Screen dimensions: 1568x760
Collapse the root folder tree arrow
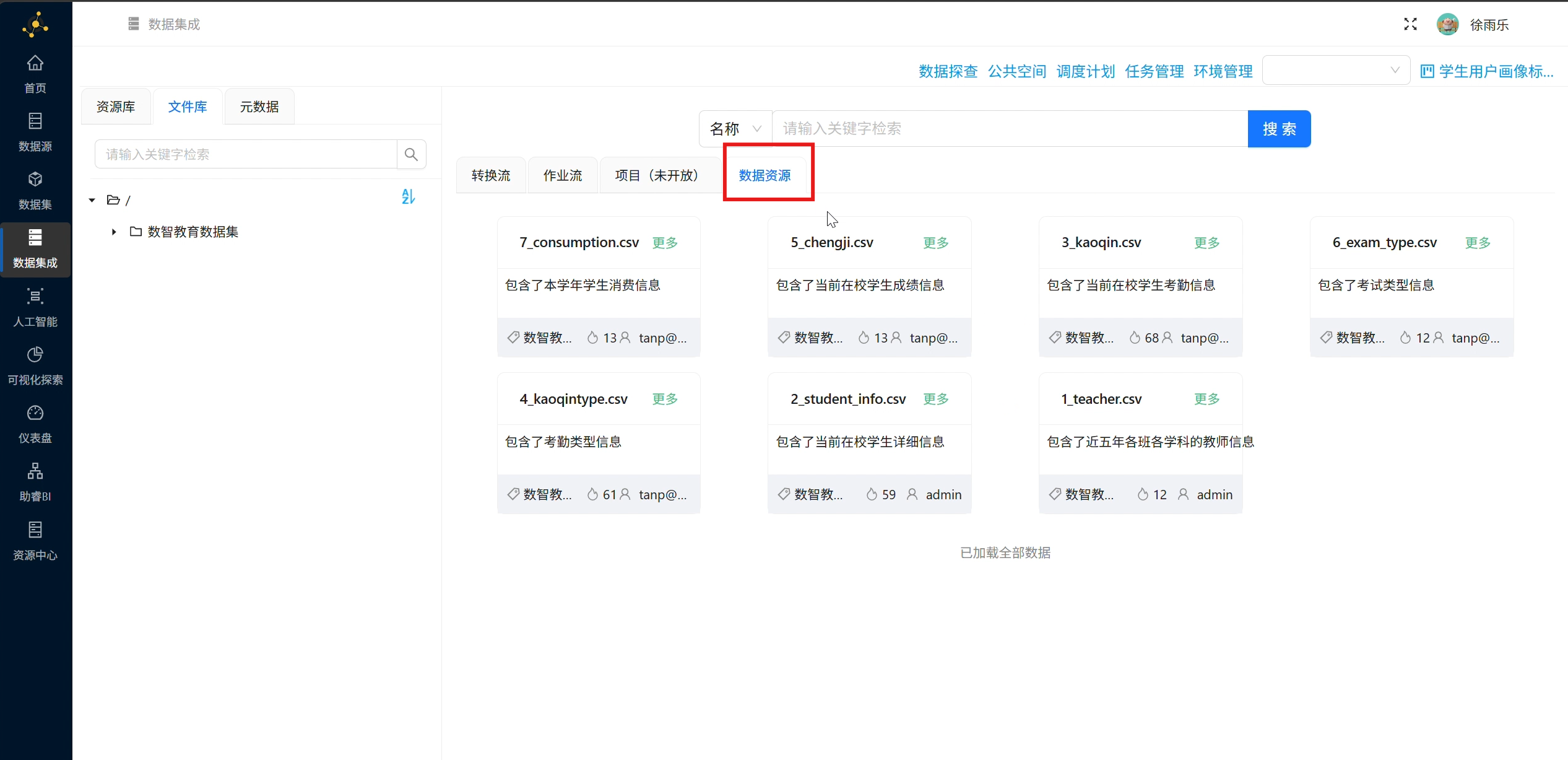[92, 200]
